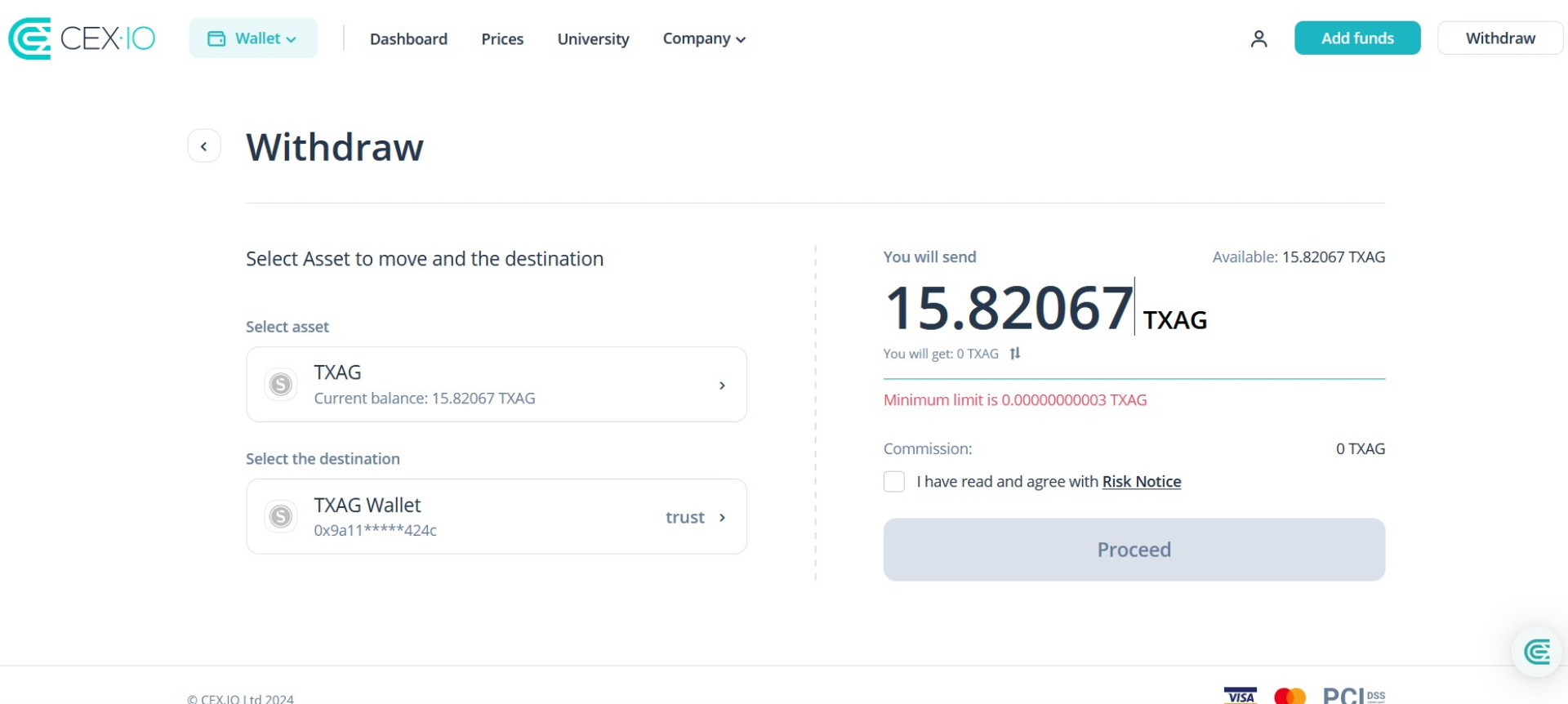The image size is (1568, 704).
Task: Go back using the arrow beside Withdraw
Action: point(204,146)
